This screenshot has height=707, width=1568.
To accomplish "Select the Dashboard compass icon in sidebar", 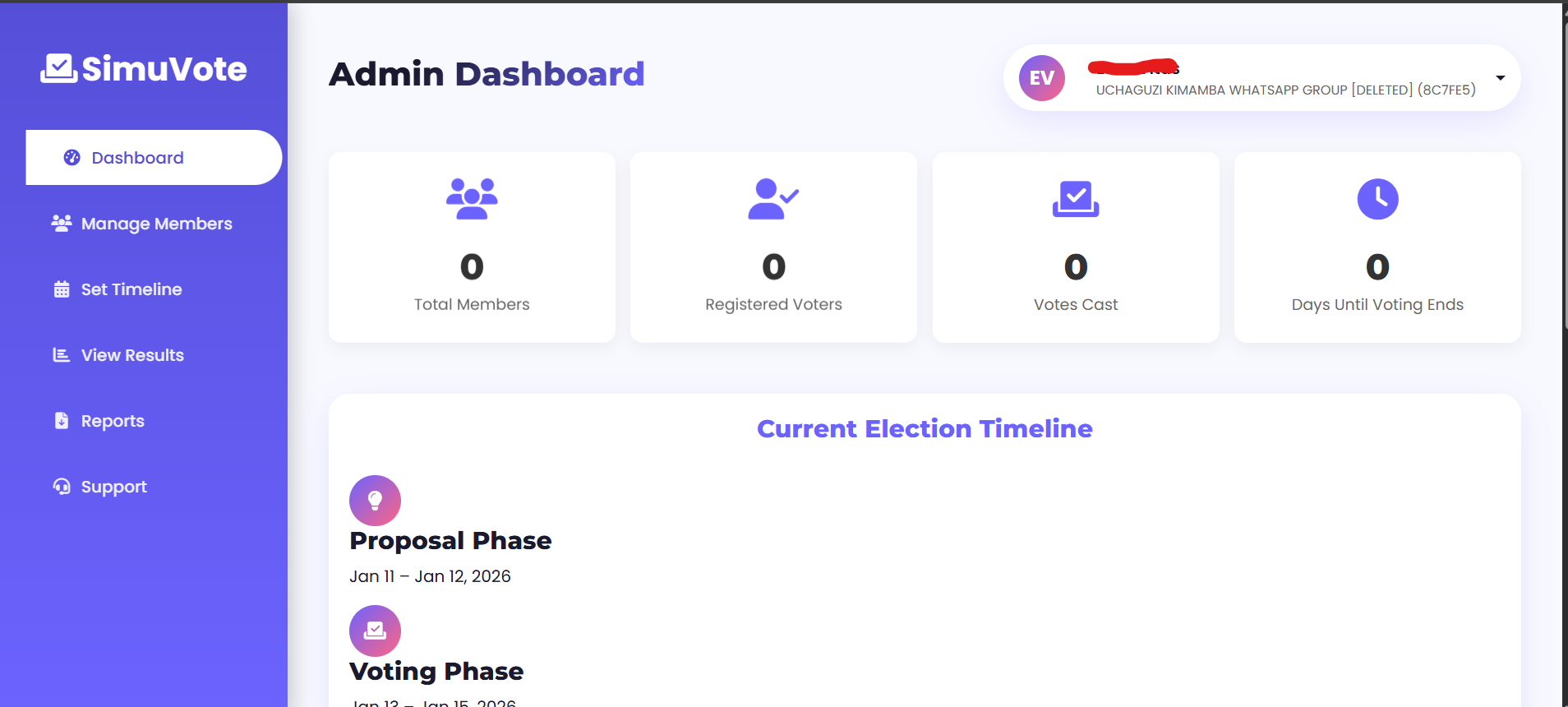I will coord(70,157).
